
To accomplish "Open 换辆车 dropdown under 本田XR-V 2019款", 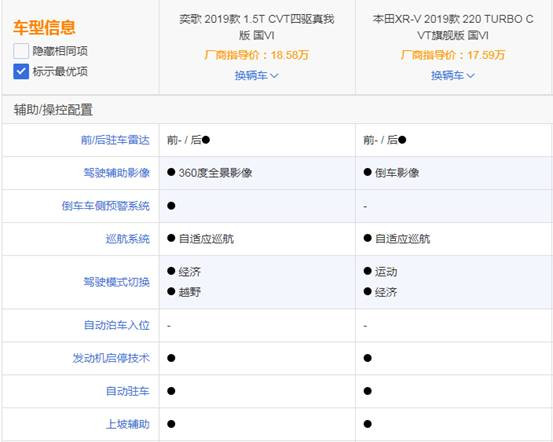I will coord(453,75).
